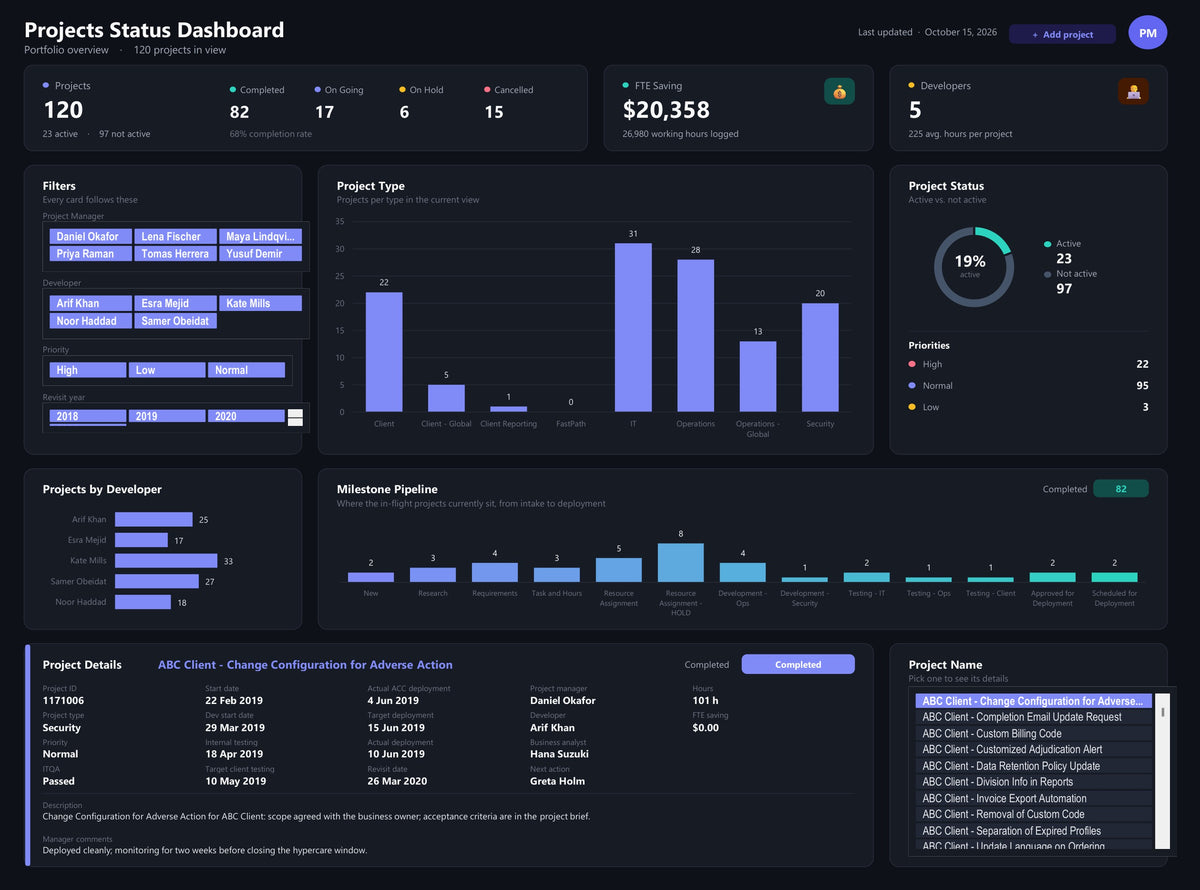Select Yusuf Demir in Project Manager filter
The height and width of the screenshot is (890, 1200).
pos(260,254)
